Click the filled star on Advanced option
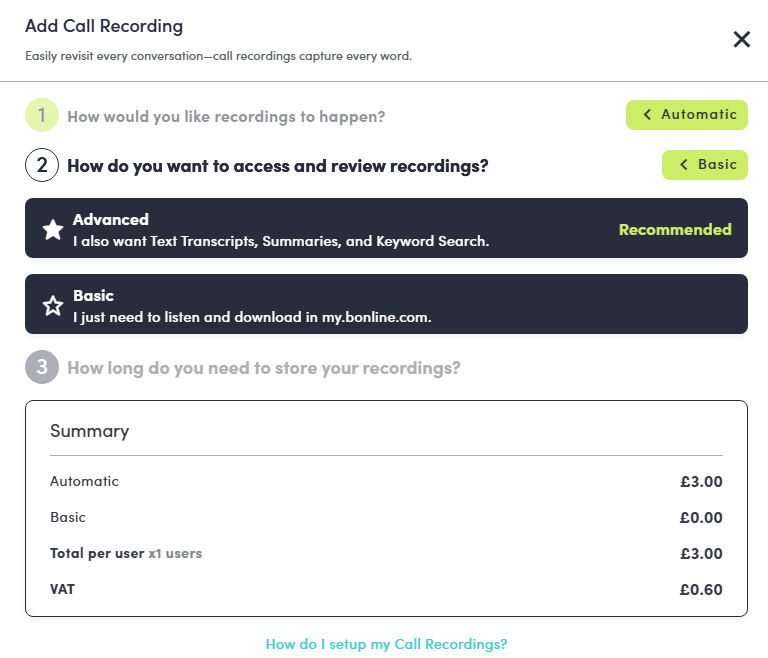 [53, 230]
